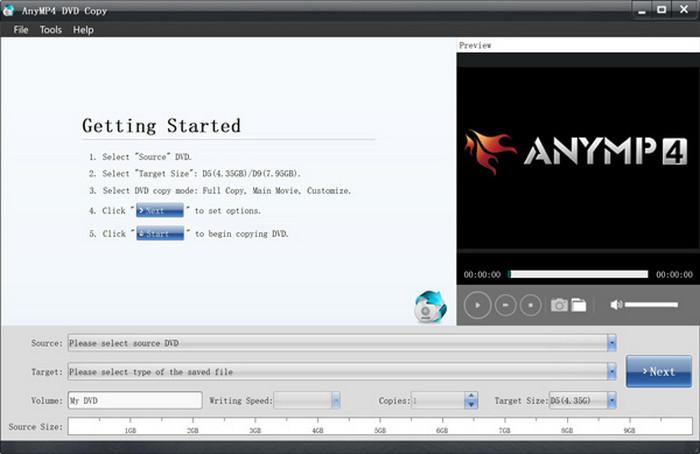
Task: Adjust the volume slider
Action: (651, 304)
